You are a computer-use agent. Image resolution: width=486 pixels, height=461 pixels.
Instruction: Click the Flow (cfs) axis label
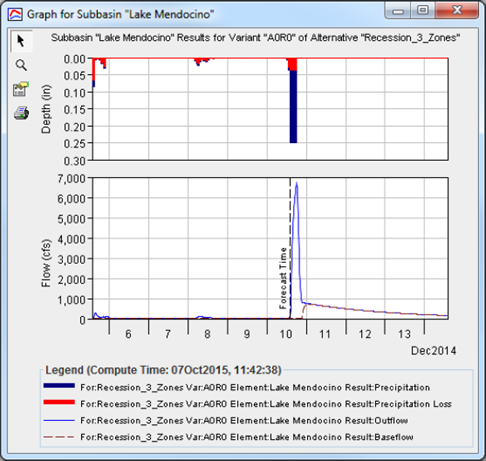[46, 263]
